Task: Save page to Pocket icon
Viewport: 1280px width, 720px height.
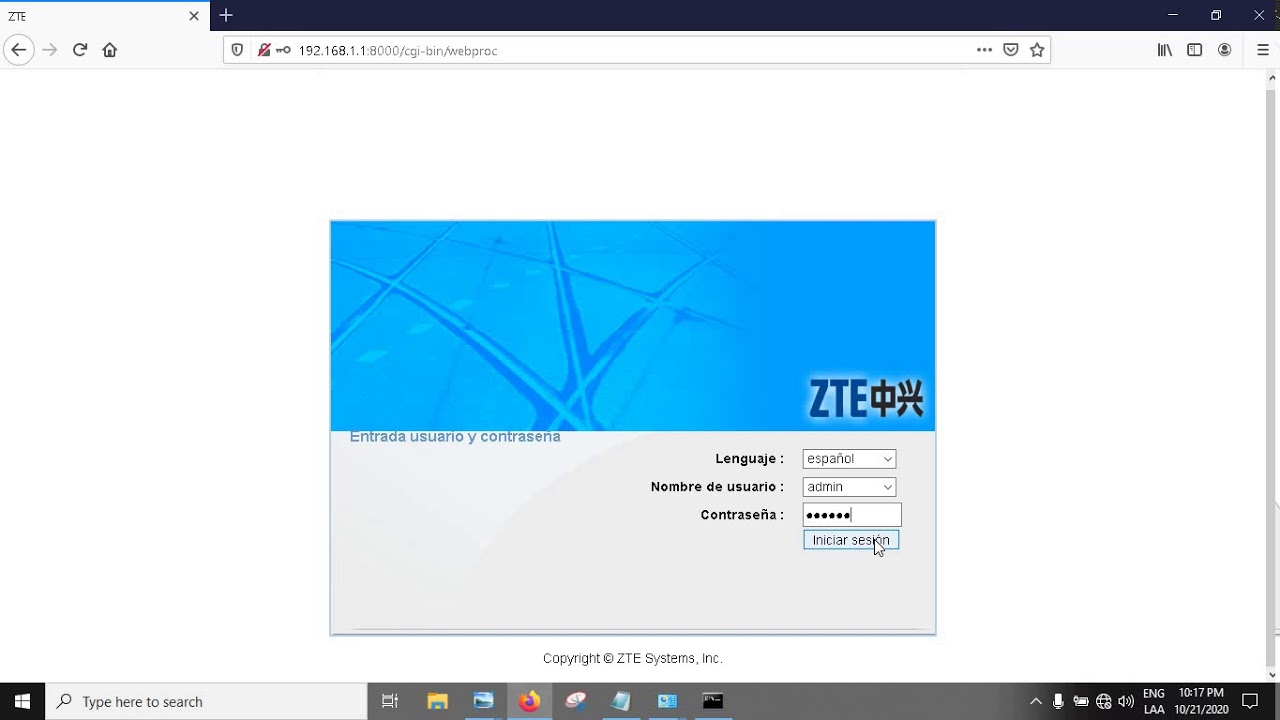Action: tap(1011, 50)
